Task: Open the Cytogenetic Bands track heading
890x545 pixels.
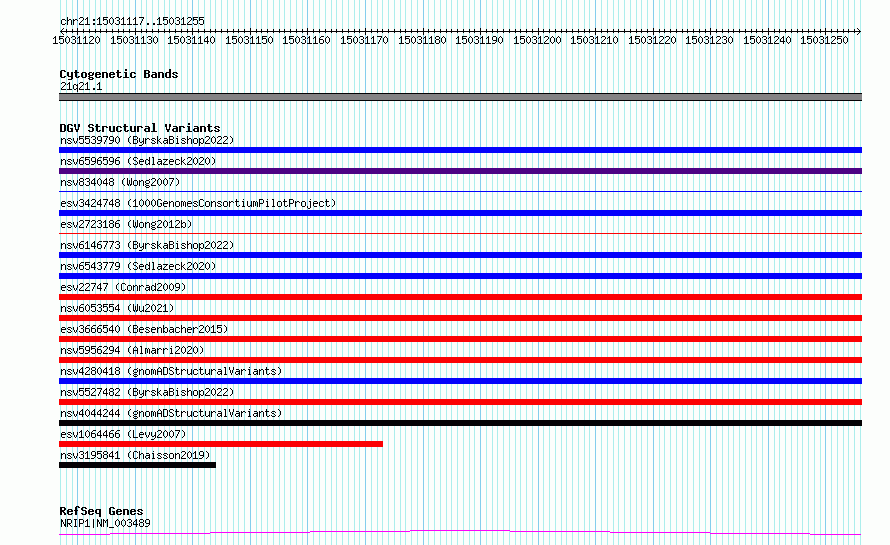Action: pos(119,74)
